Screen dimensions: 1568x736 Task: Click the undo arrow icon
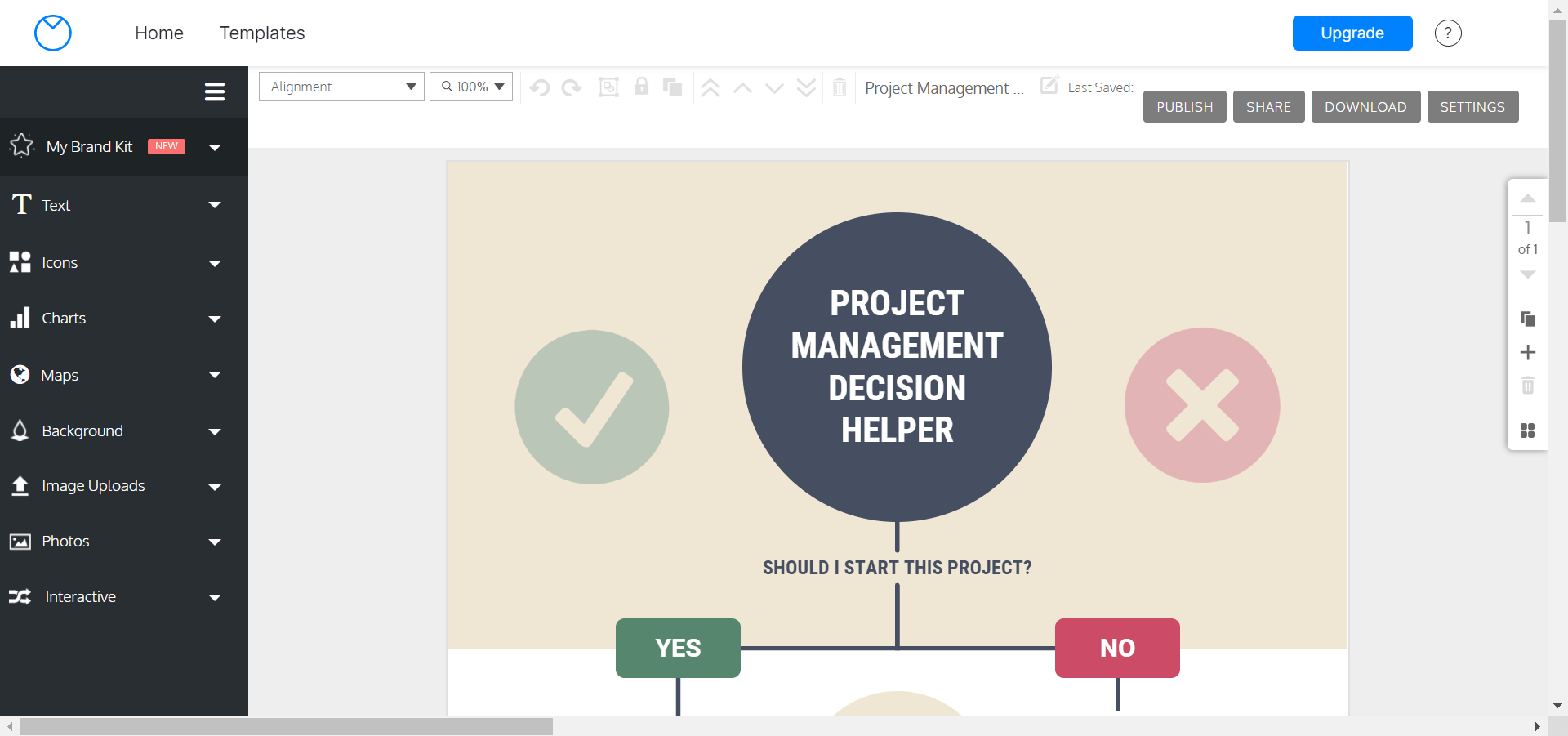pyautogui.click(x=540, y=87)
